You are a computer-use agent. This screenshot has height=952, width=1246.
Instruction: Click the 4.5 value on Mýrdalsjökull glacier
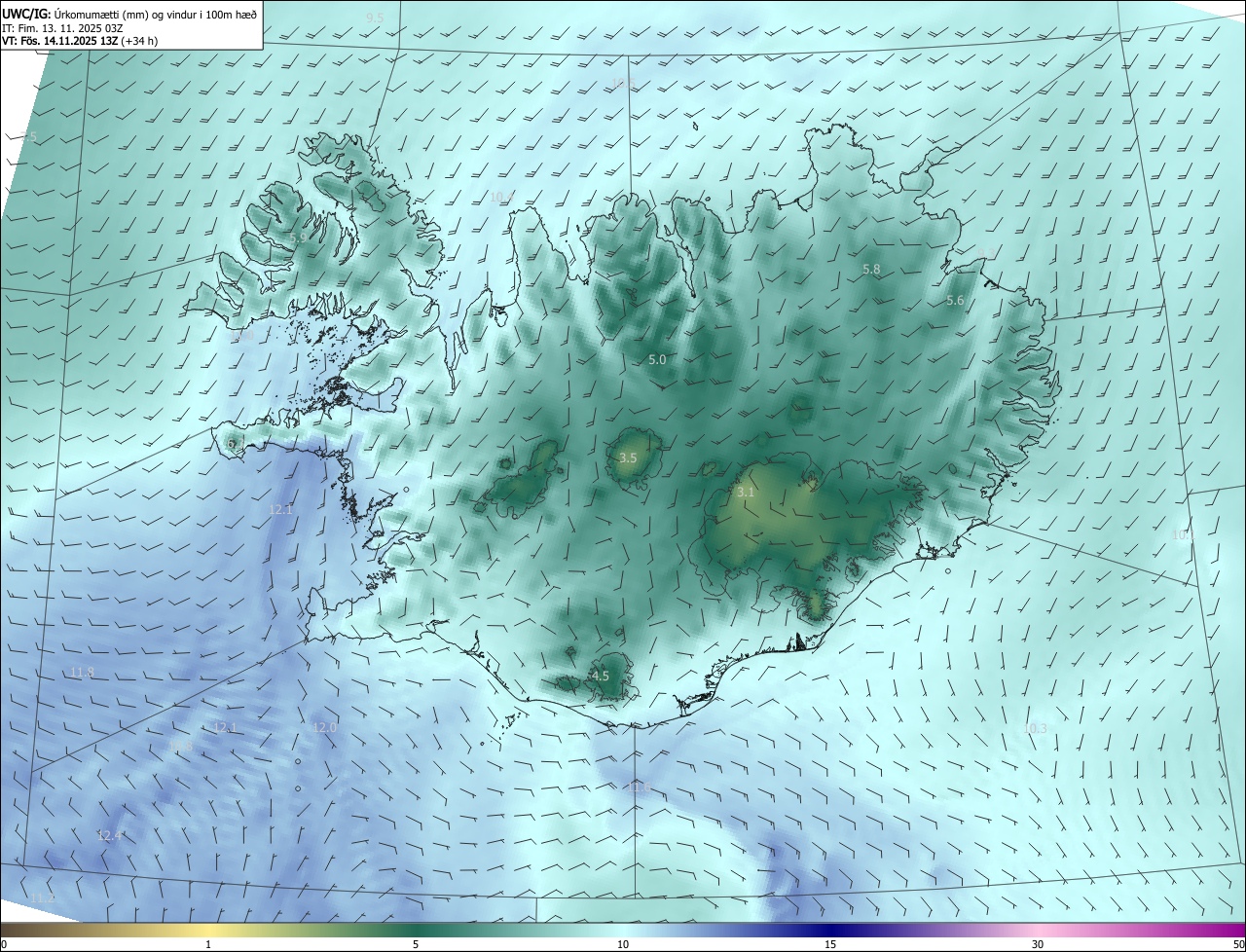click(600, 676)
